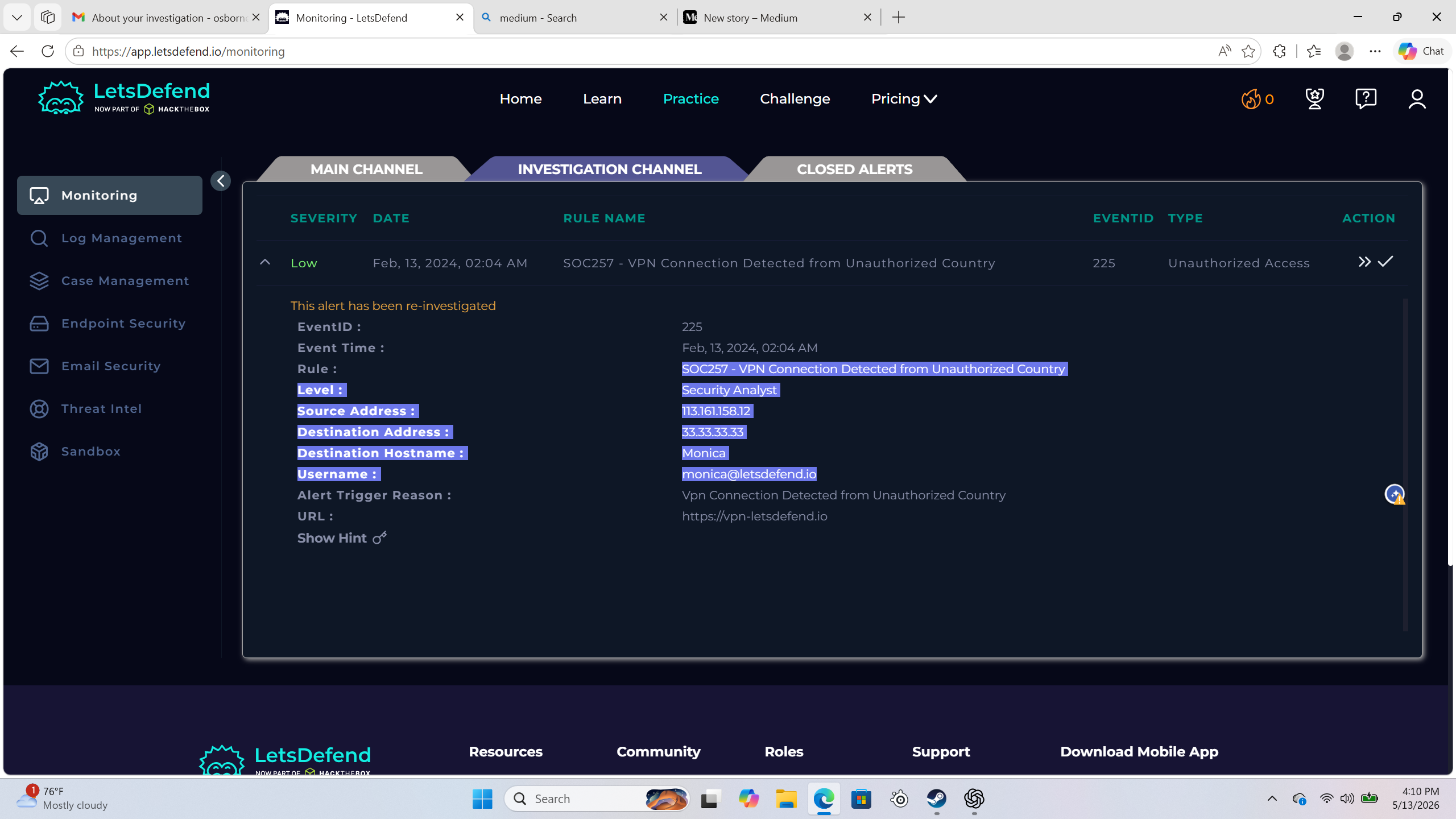
Task: Open the badges award icon
Action: click(x=1314, y=99)
